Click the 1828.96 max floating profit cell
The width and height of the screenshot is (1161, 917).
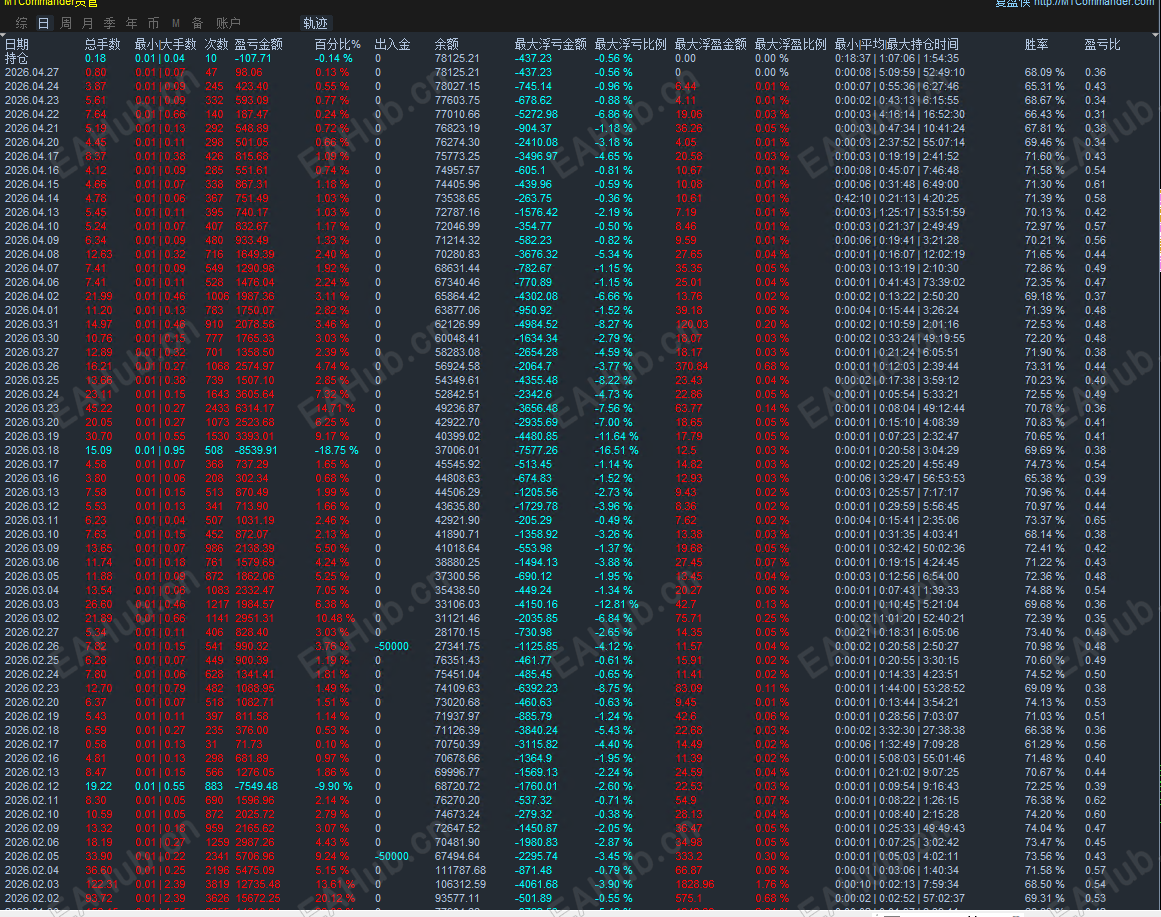click(x=695, y=884)
